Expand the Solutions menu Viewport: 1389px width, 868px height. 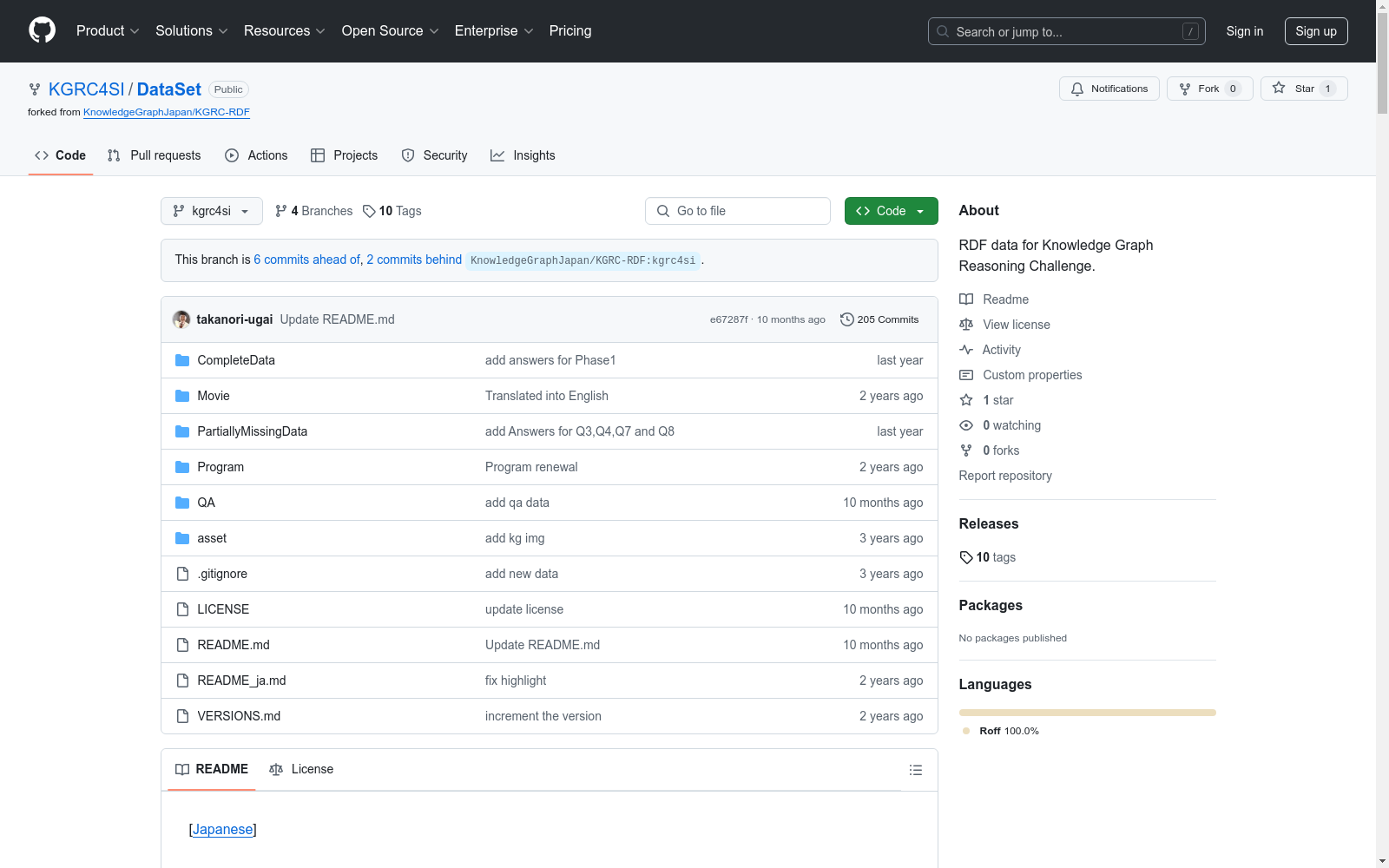coord(192,30)
